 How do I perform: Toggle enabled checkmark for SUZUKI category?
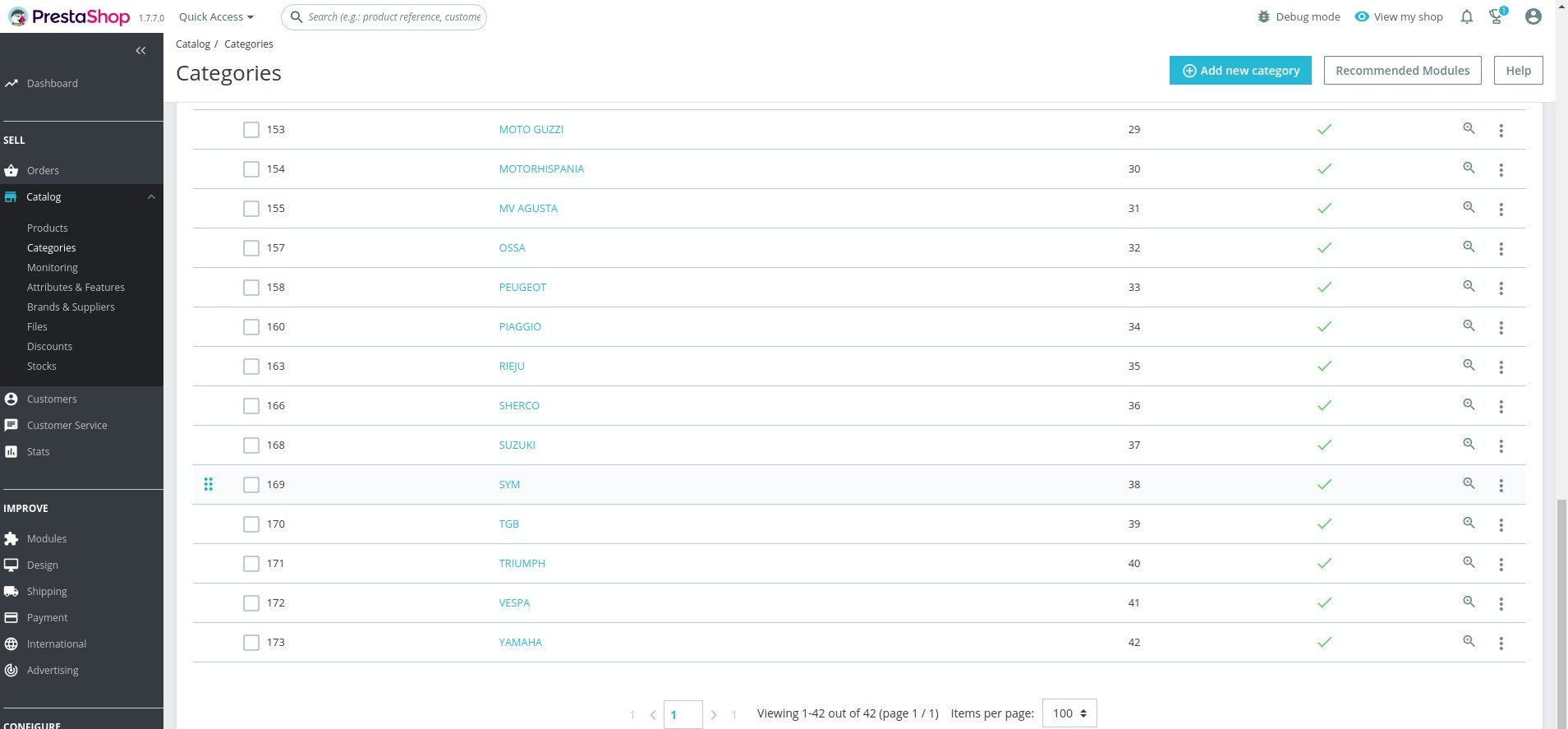coord(1324,445)
